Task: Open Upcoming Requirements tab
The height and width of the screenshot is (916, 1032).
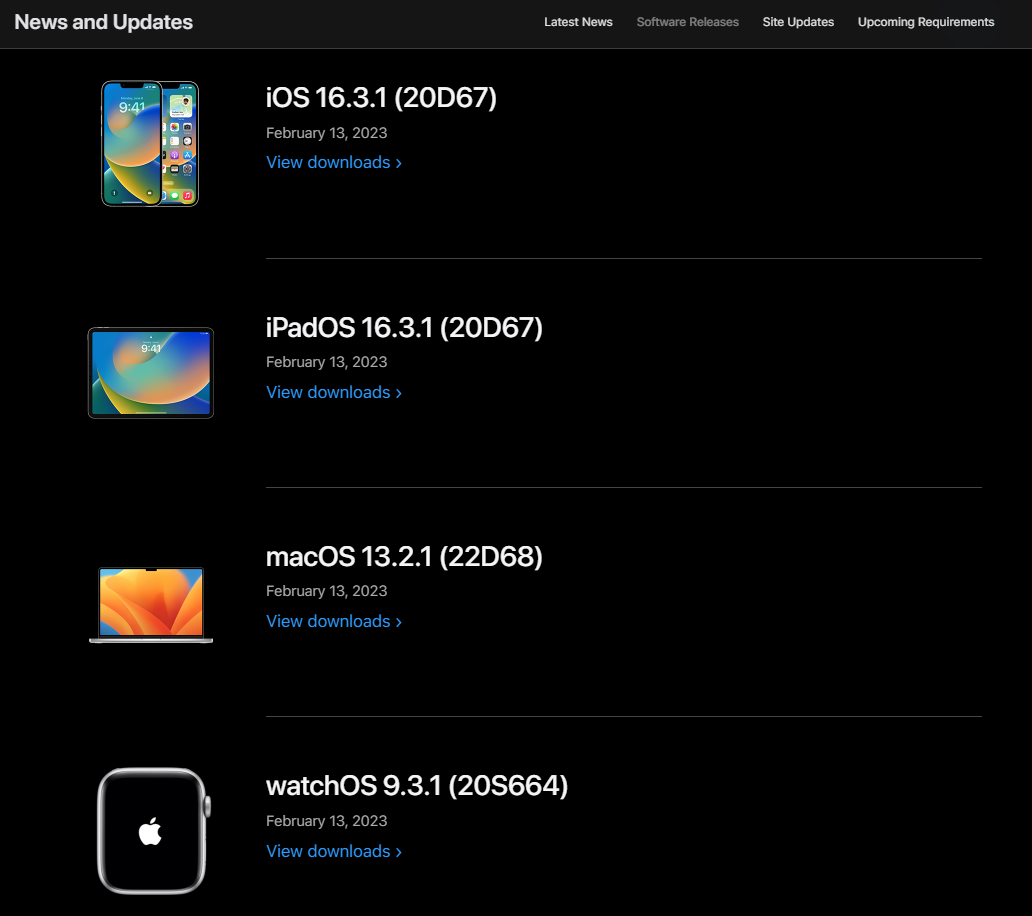Action: 925,22
